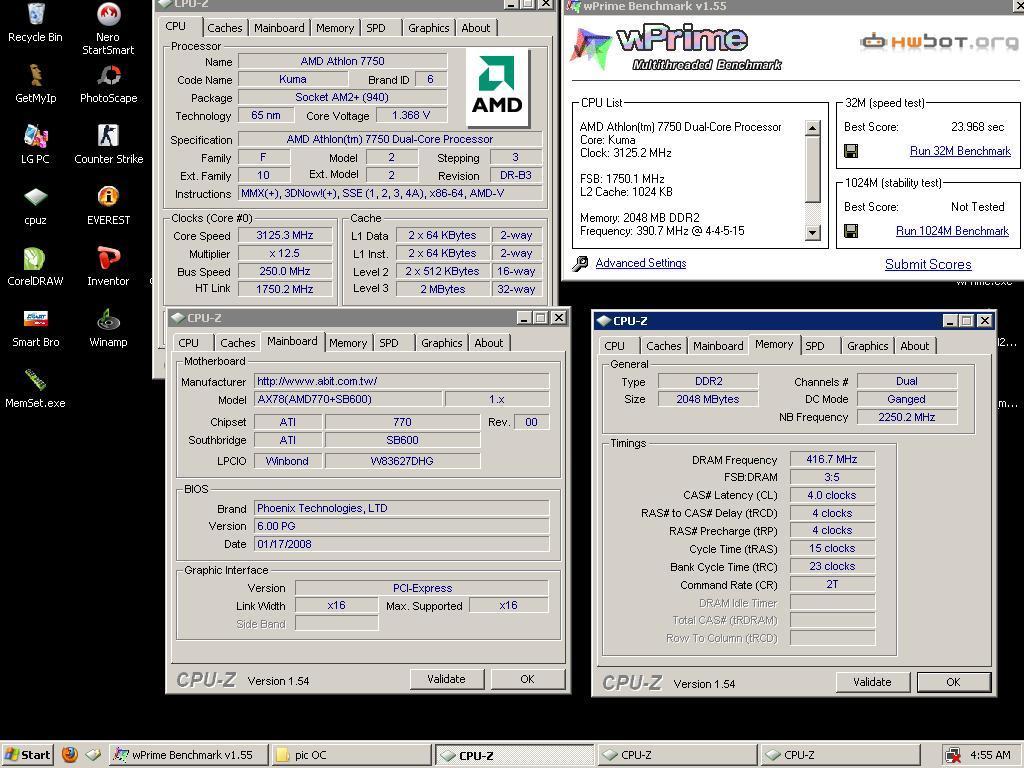Click the CPU-Z quick launch icon beside Firefox
This screenshot has height=768, width=1024.
(x=93, y=755)
